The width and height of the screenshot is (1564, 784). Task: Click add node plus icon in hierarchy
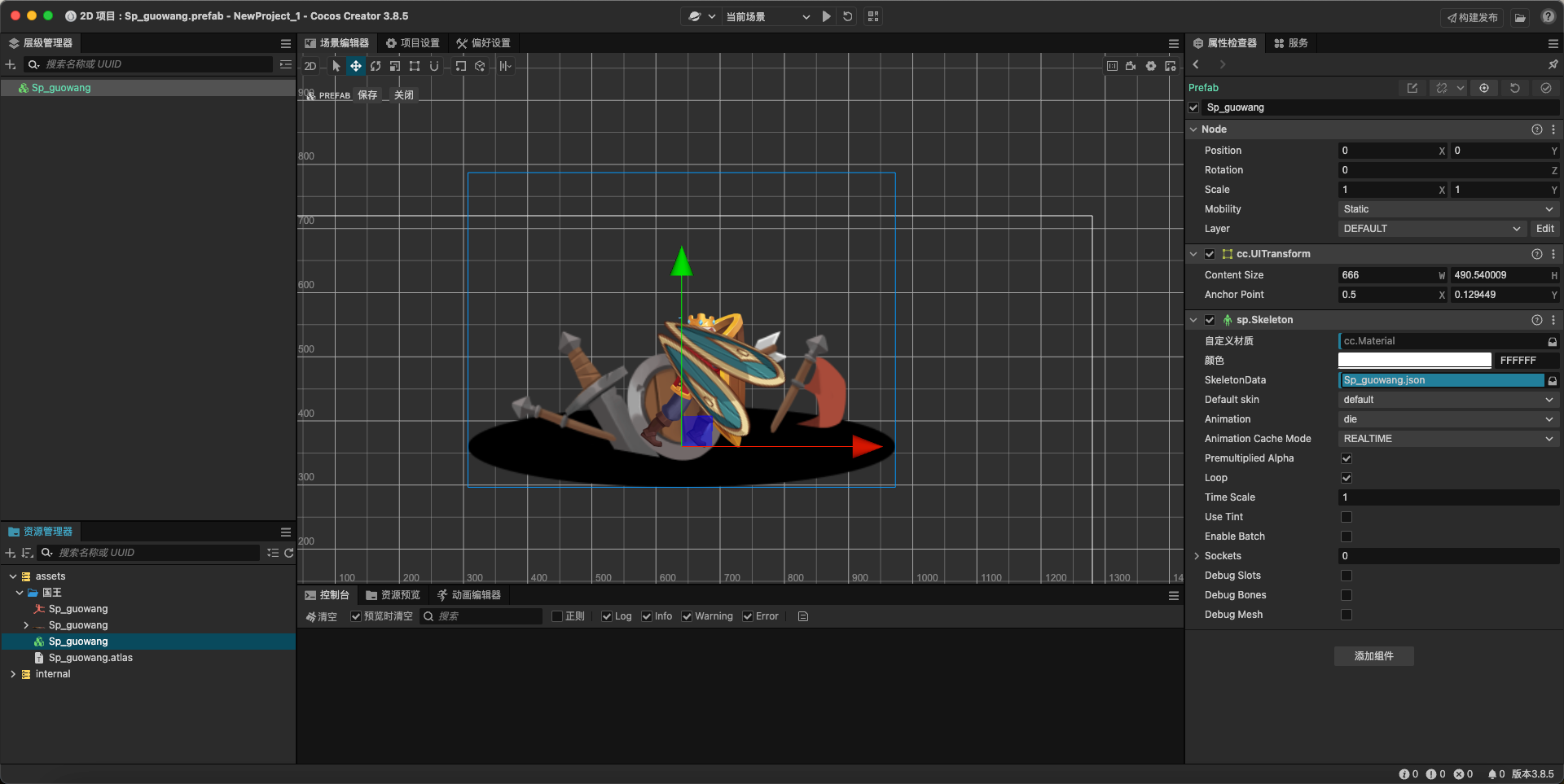pyautogui.click(x=11, y=64)
